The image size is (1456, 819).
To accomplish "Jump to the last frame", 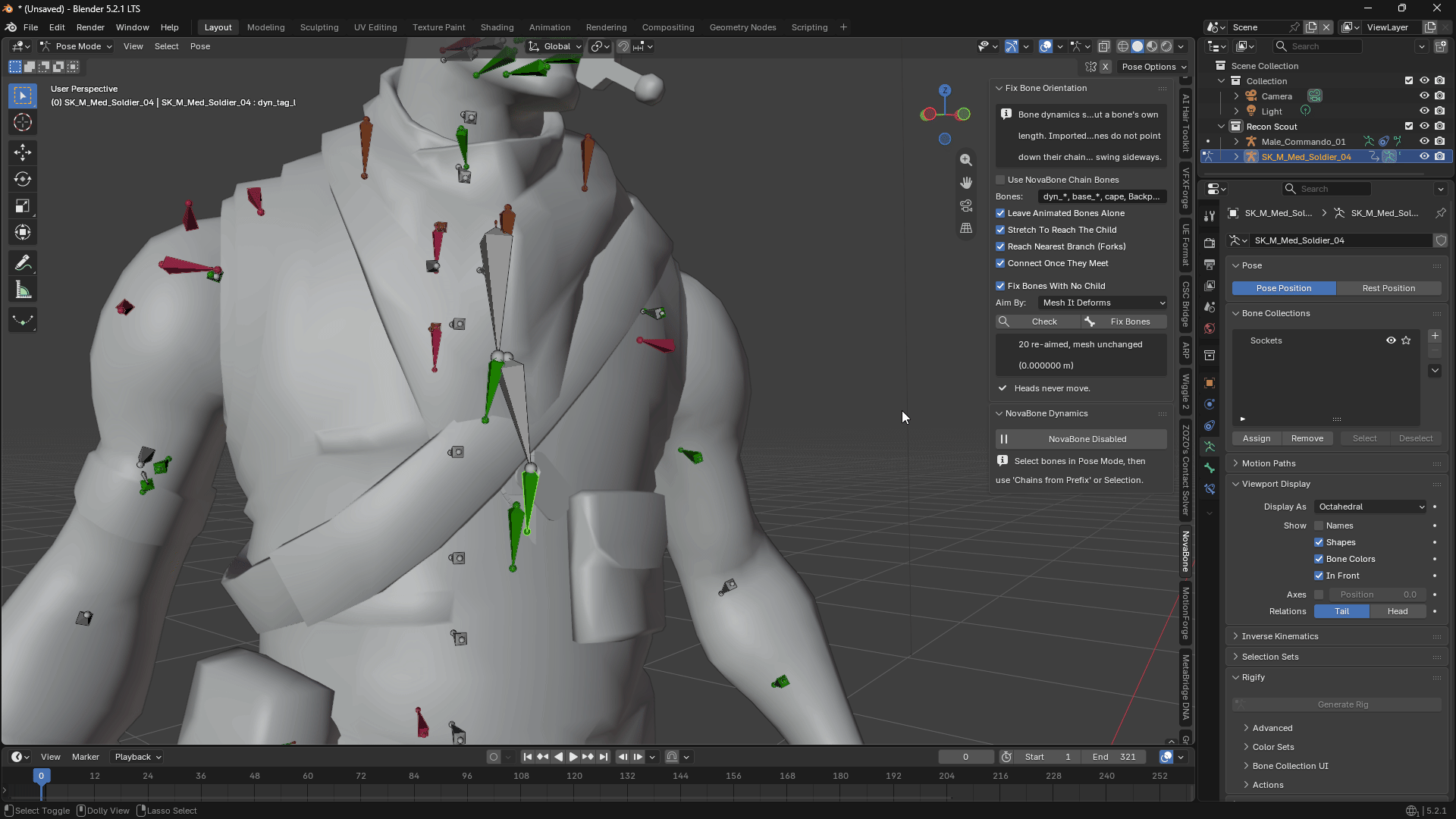I will [604, 757].
